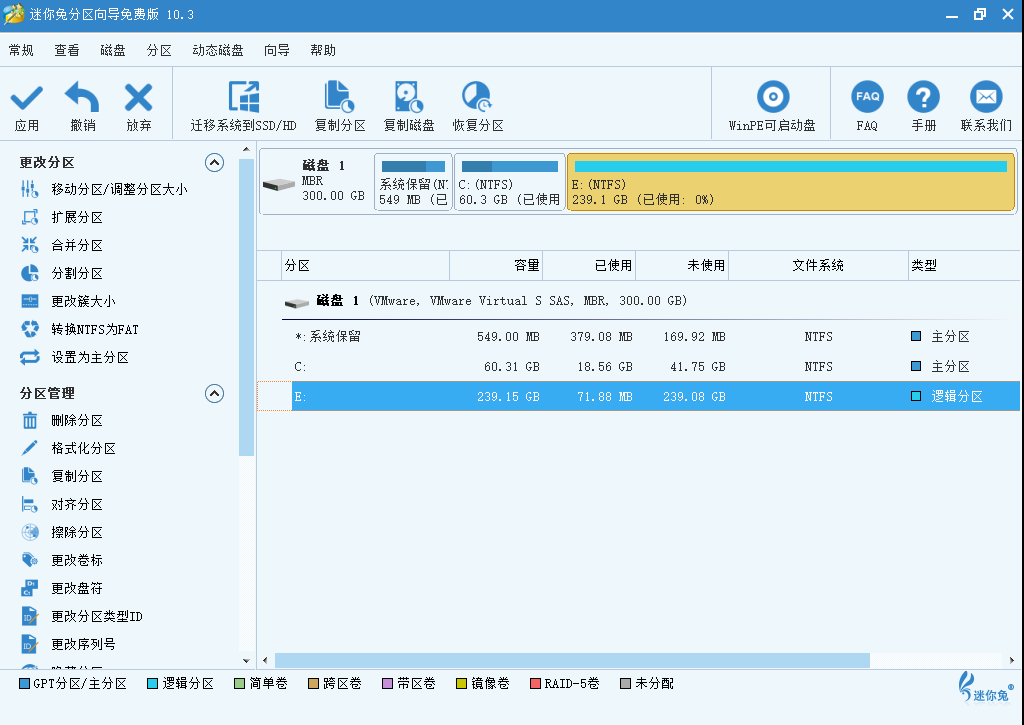Select 更改盘符 change drive letter
Screen dimensions: 1024x725
[76, 588]
